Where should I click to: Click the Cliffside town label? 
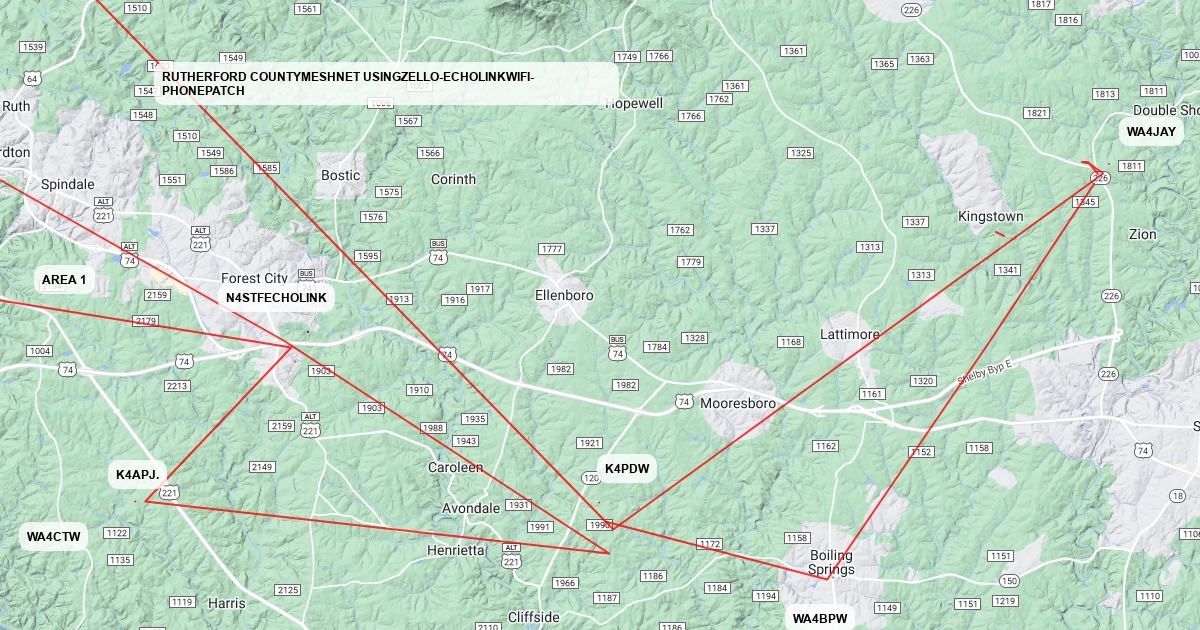[534, 618]
